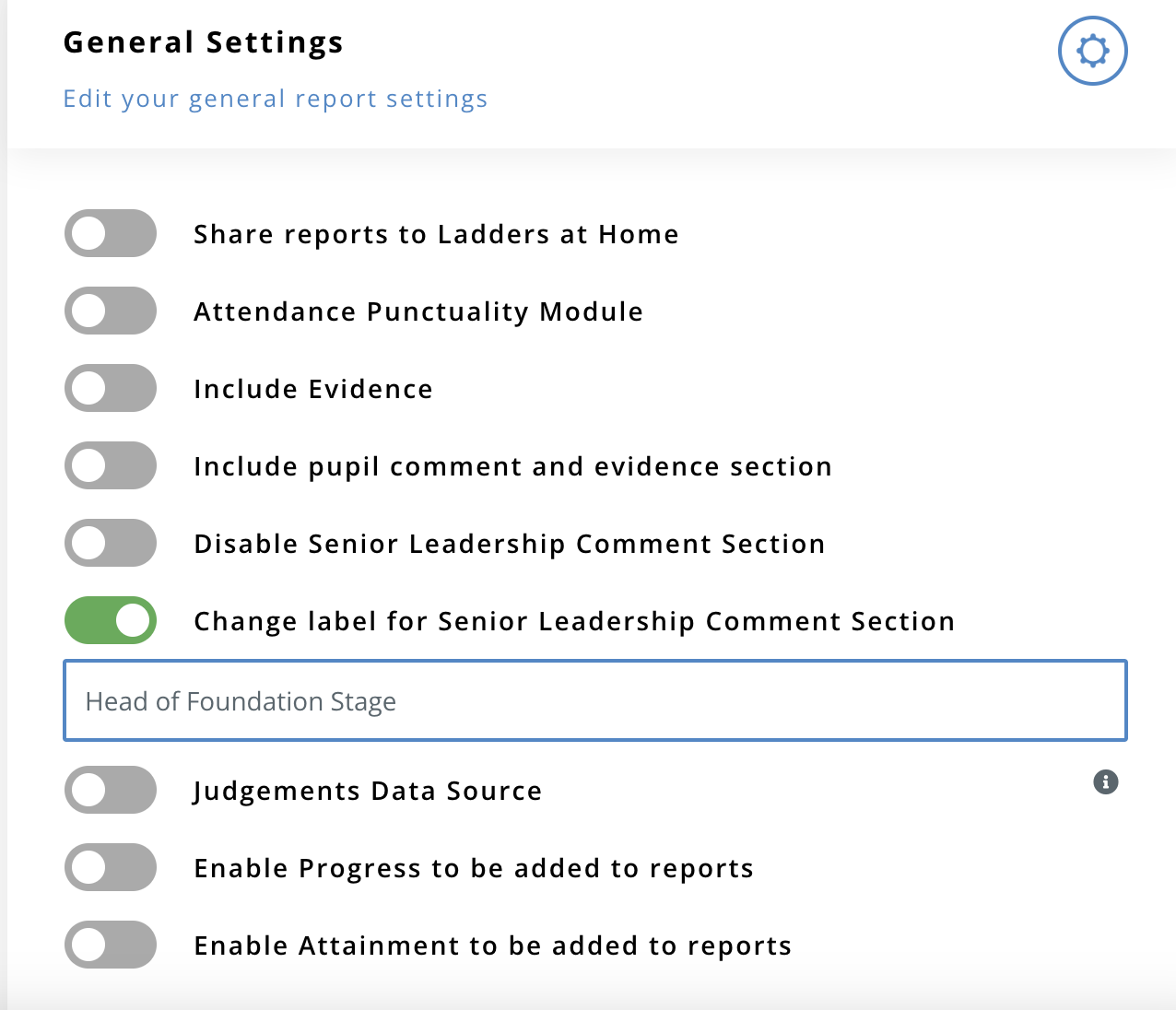Toggle the Include Evidence switch
Viewport: 1176px width, 1010px height.
tap(111, 388)
